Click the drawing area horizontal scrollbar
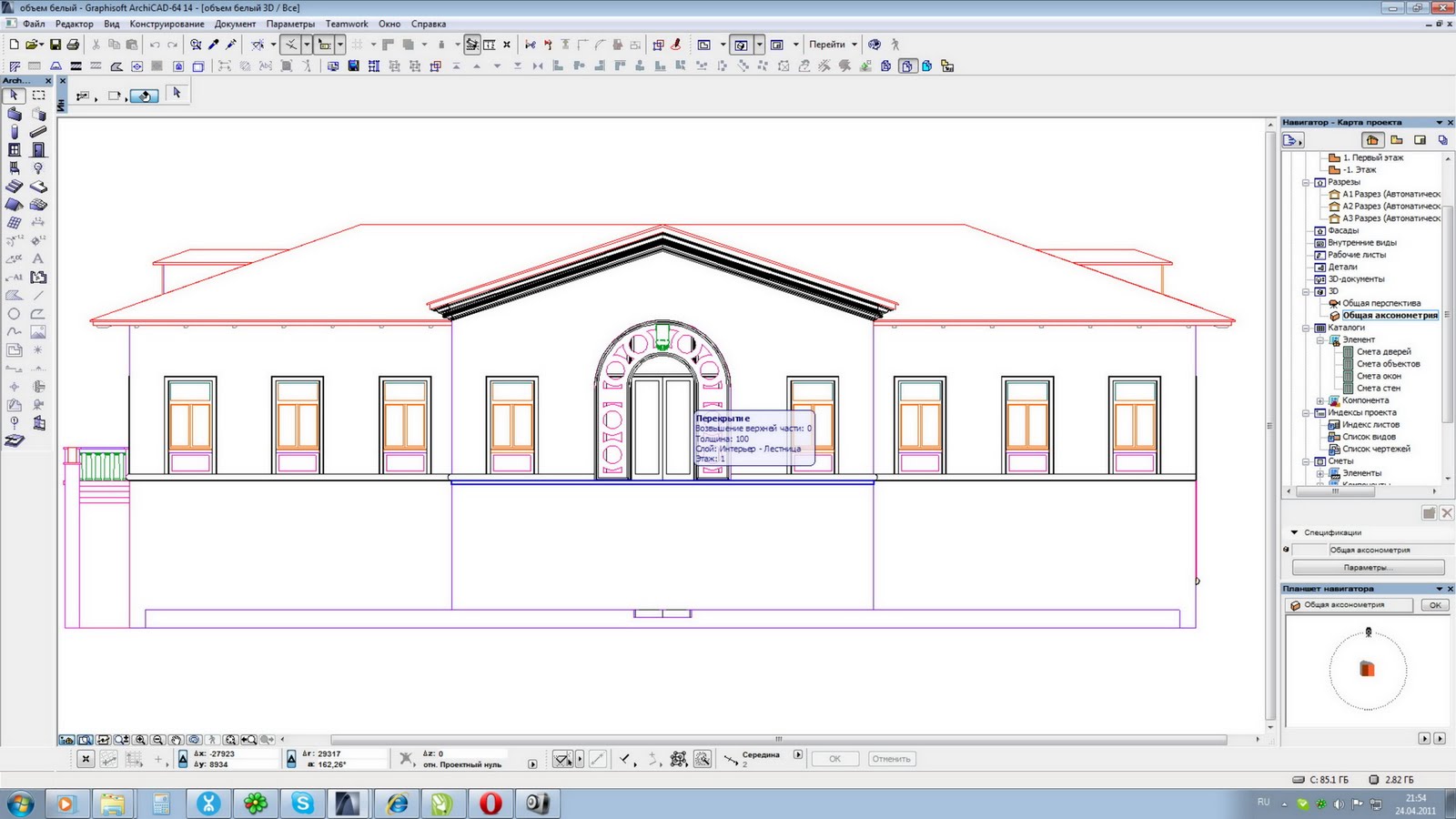 (778, 740)
